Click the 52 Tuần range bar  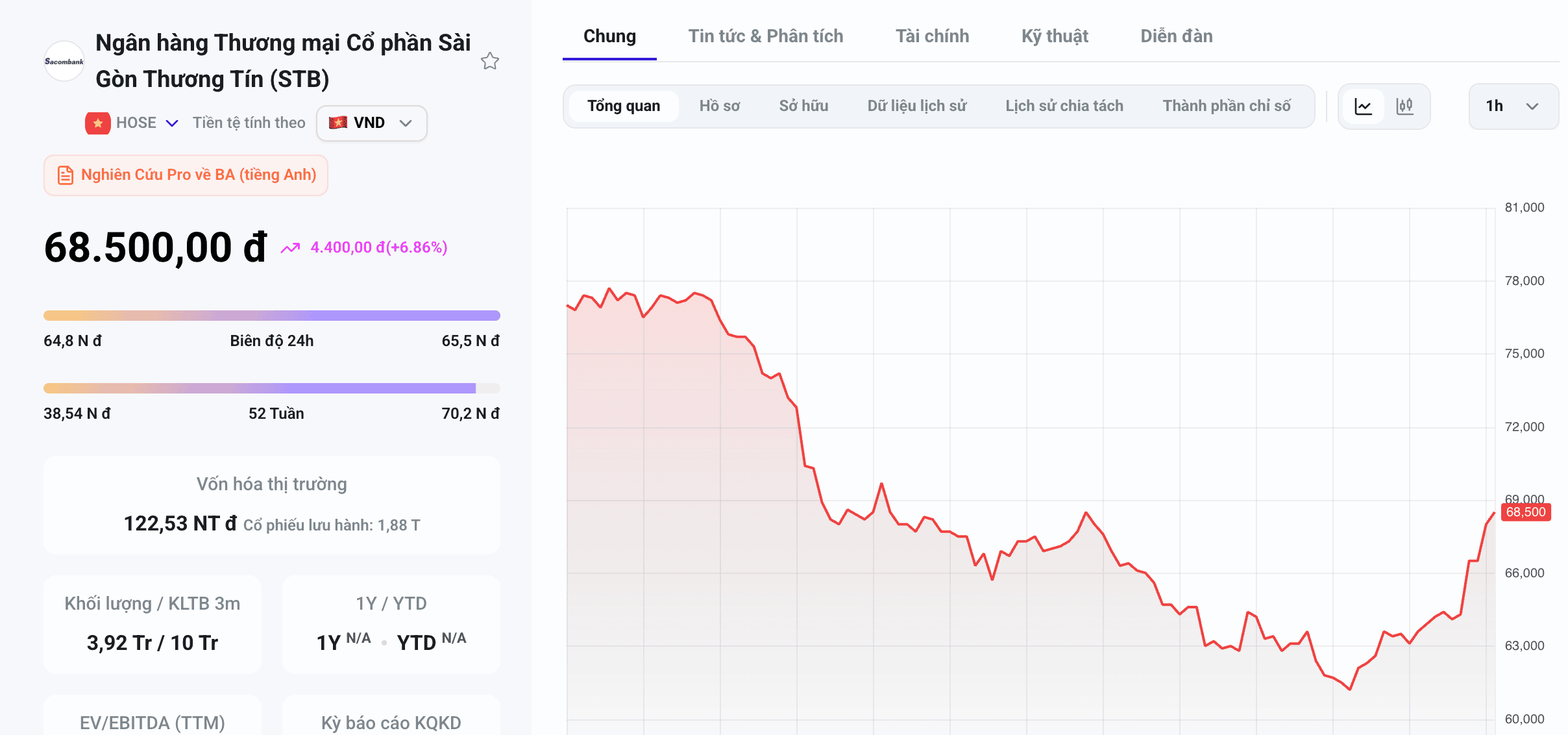(x=271, y=388)
